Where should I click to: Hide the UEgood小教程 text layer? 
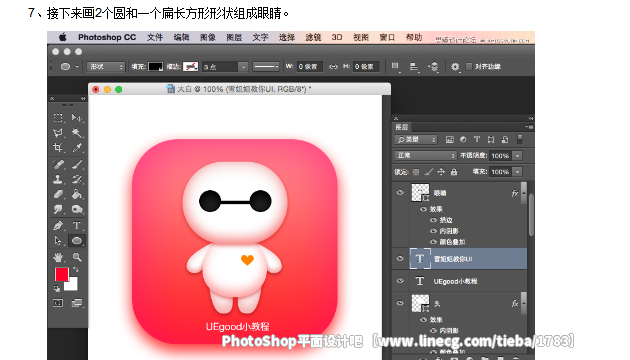coord(400,281)
